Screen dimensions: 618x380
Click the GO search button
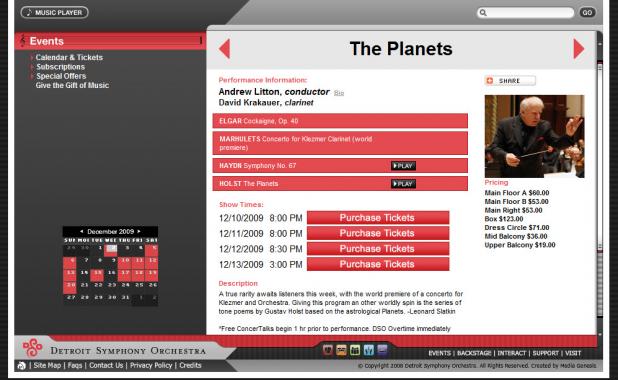pyautogui.click(x=587, y=13)
